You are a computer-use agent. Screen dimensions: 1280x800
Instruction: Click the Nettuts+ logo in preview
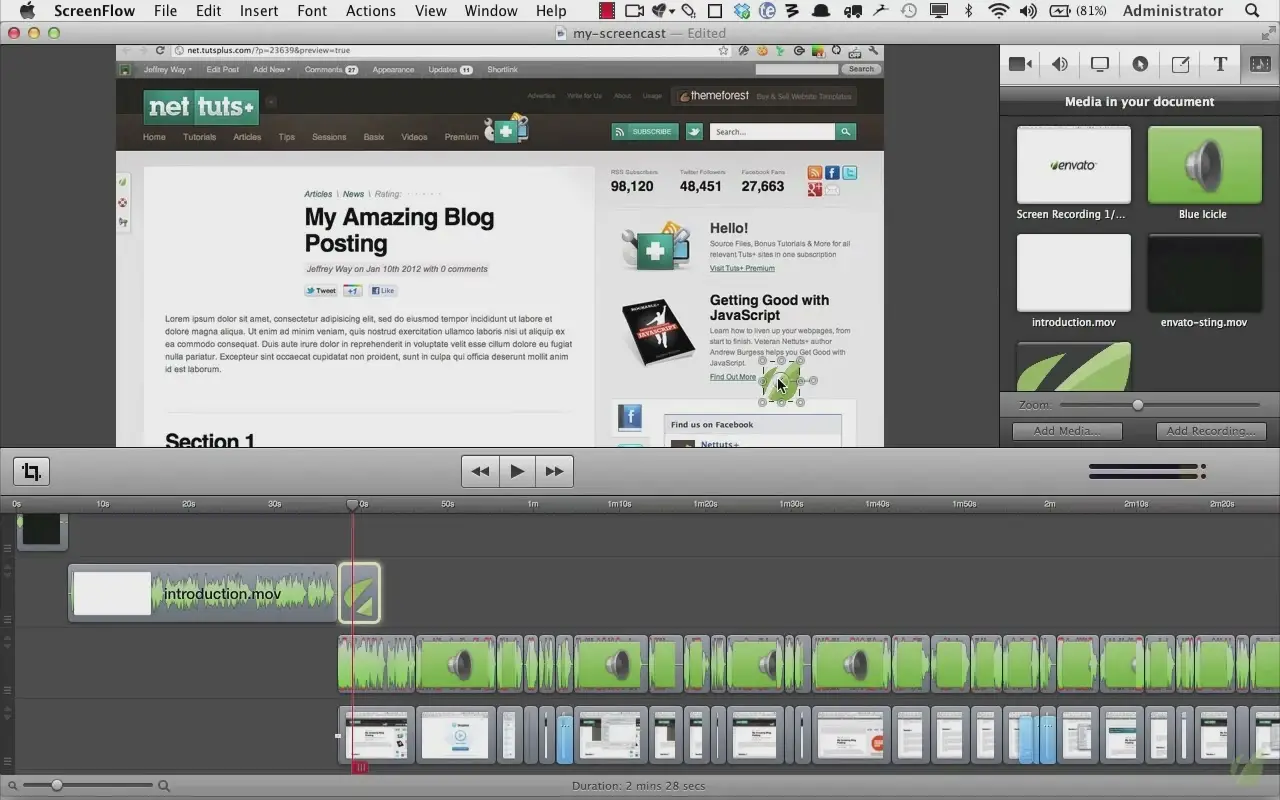click(x=201, y=106)
